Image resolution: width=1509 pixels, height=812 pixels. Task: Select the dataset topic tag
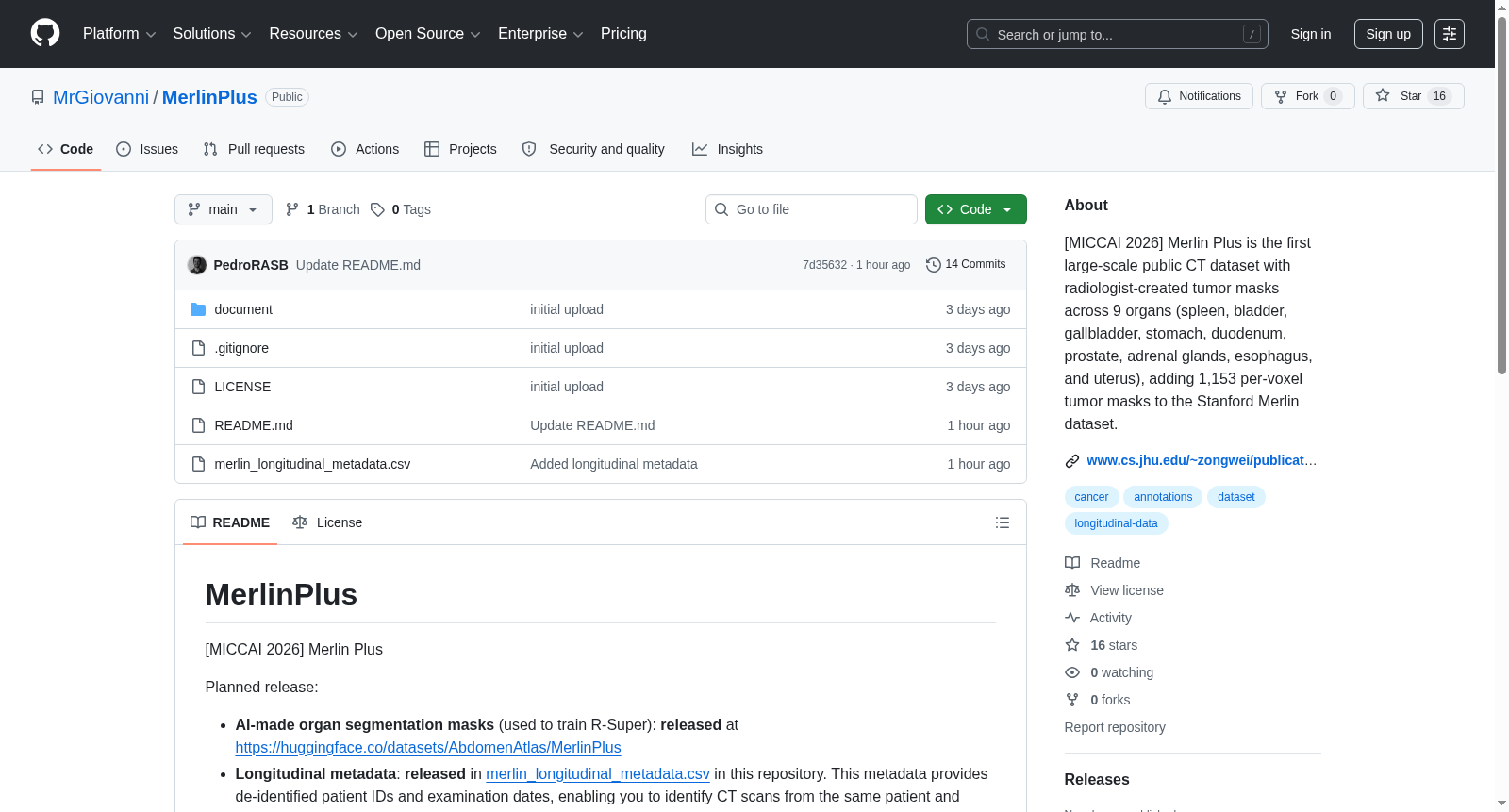click(1235, 497)
